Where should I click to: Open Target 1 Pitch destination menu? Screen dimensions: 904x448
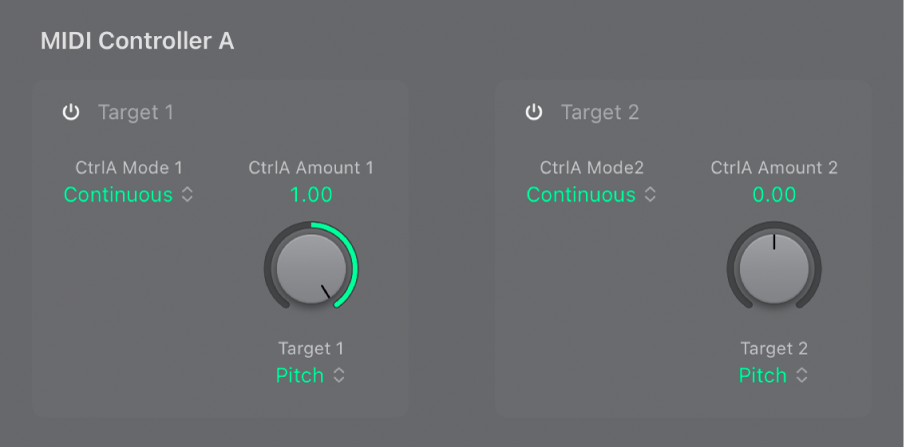[310, 376]
